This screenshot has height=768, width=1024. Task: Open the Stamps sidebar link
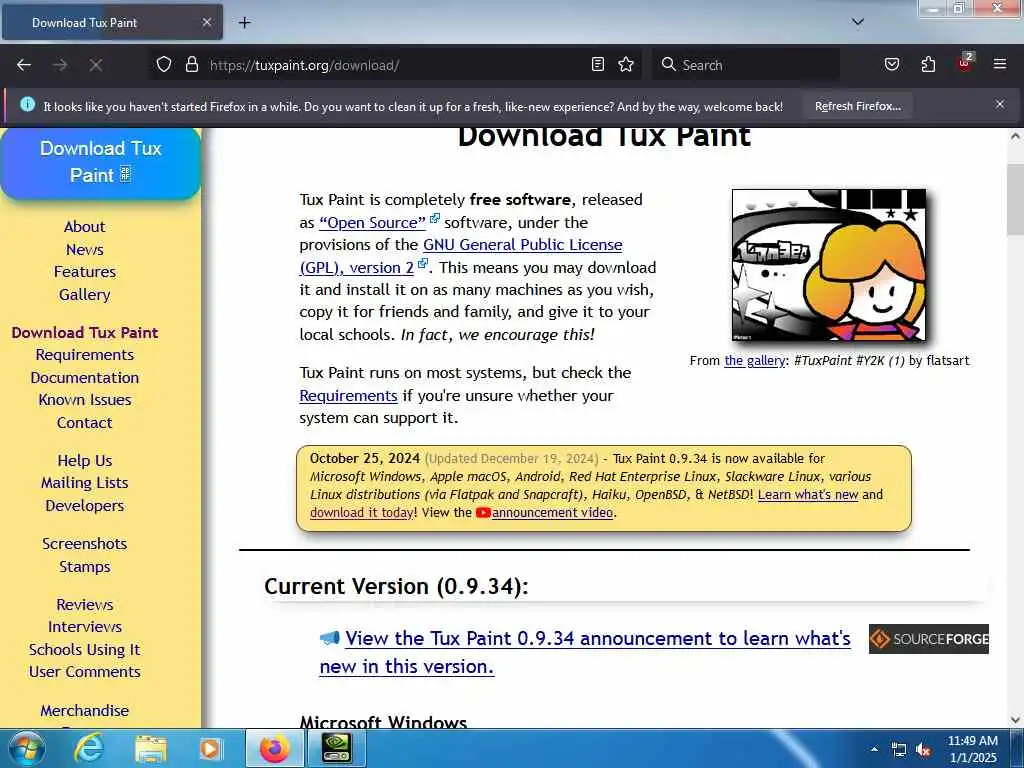click(x=84, y=566)
